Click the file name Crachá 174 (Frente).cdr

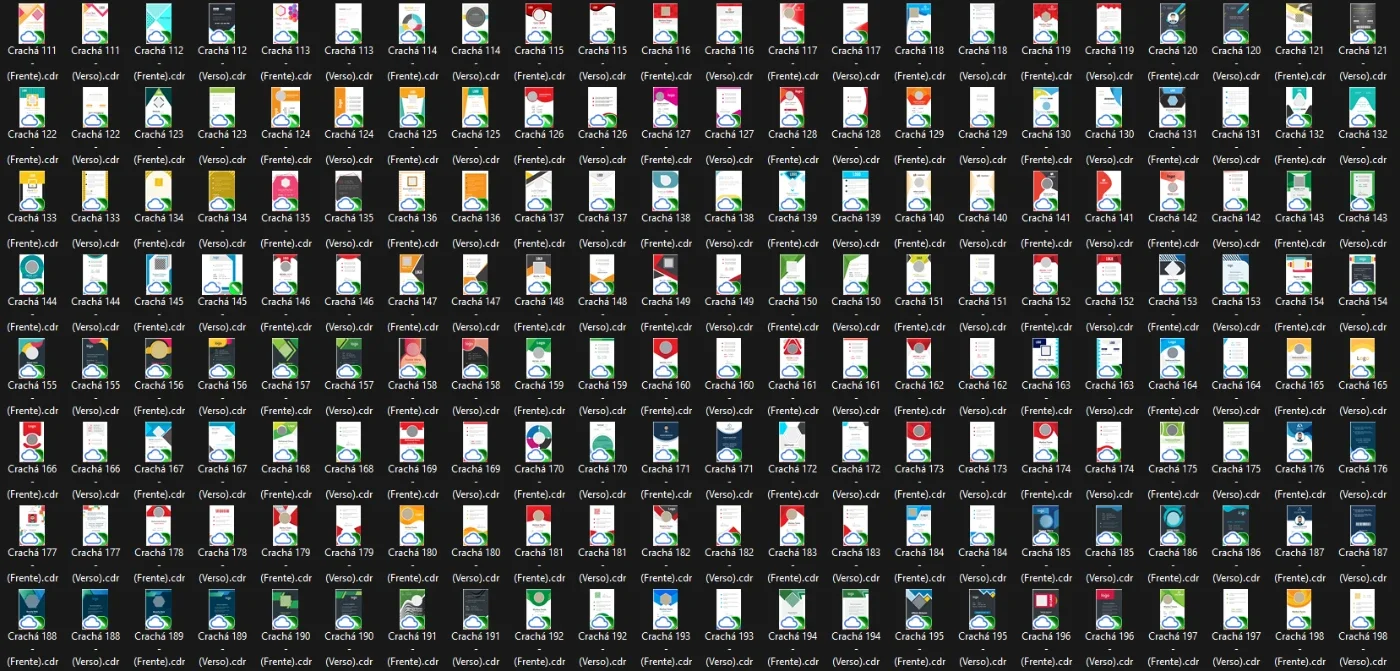tap(1045, 481)
